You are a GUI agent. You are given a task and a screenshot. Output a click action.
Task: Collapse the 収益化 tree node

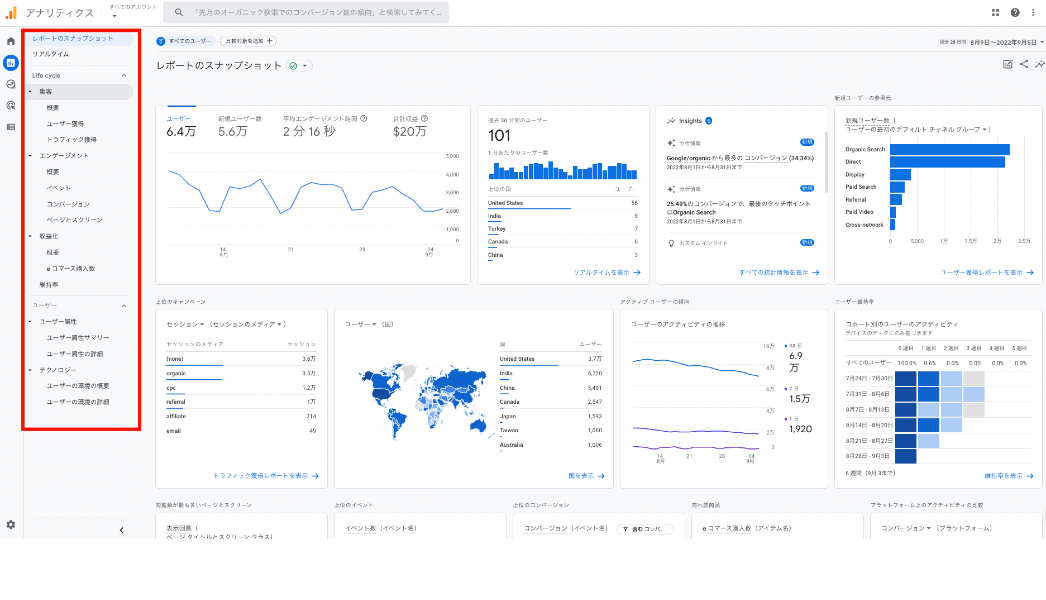pyautogui.click(x=30, y=236)
